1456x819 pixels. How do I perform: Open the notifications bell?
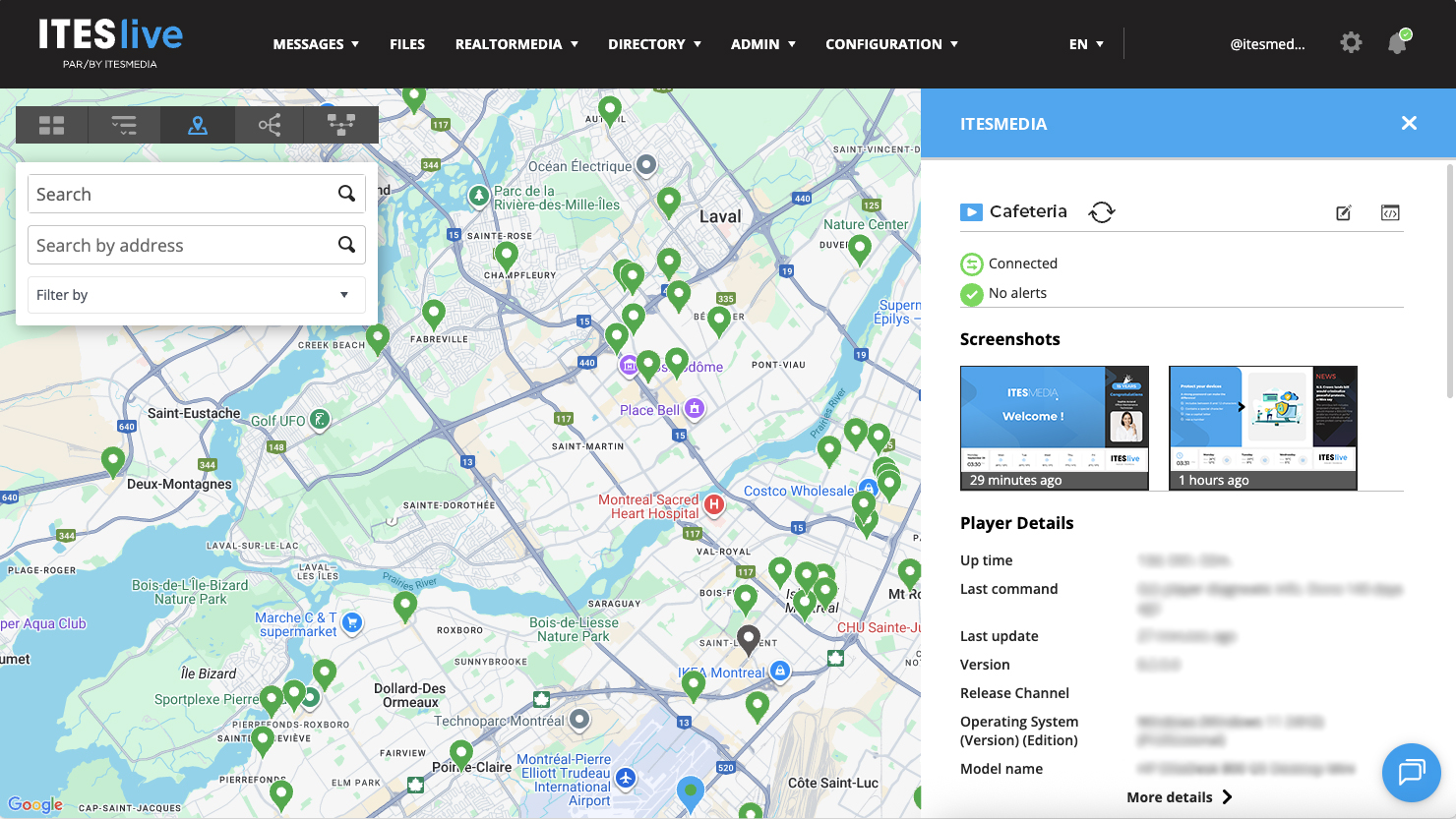(x=1397, y=43)
